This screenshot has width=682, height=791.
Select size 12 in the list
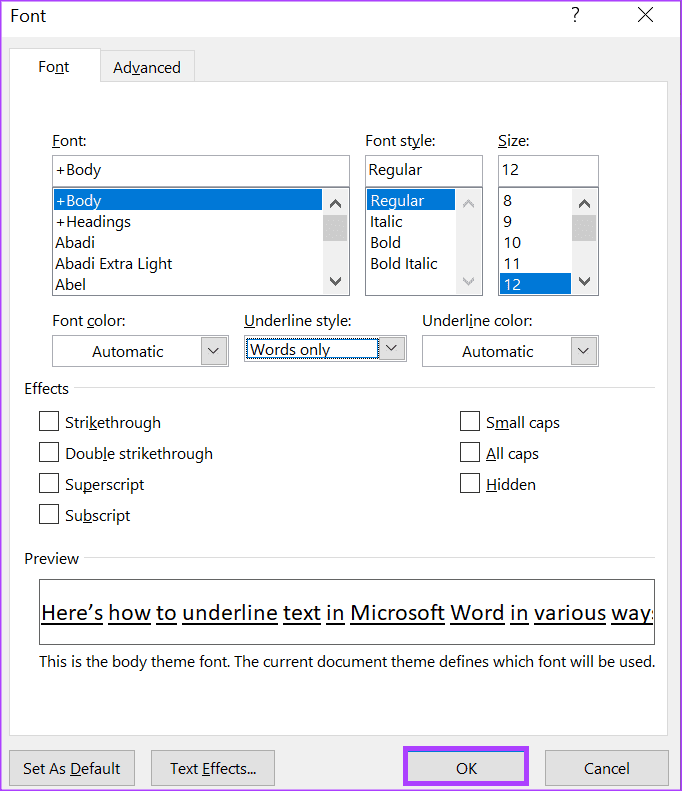pyautogui.click(x=535, y=284)
